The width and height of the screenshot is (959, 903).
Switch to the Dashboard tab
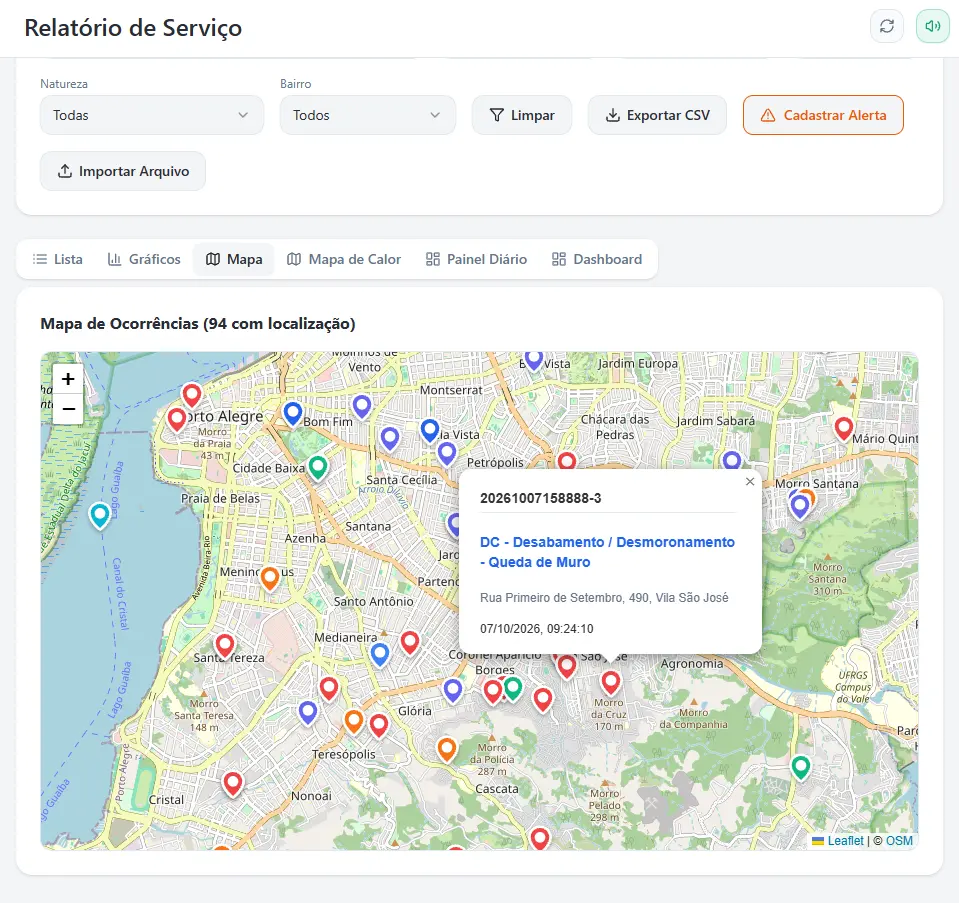[597, 259]
